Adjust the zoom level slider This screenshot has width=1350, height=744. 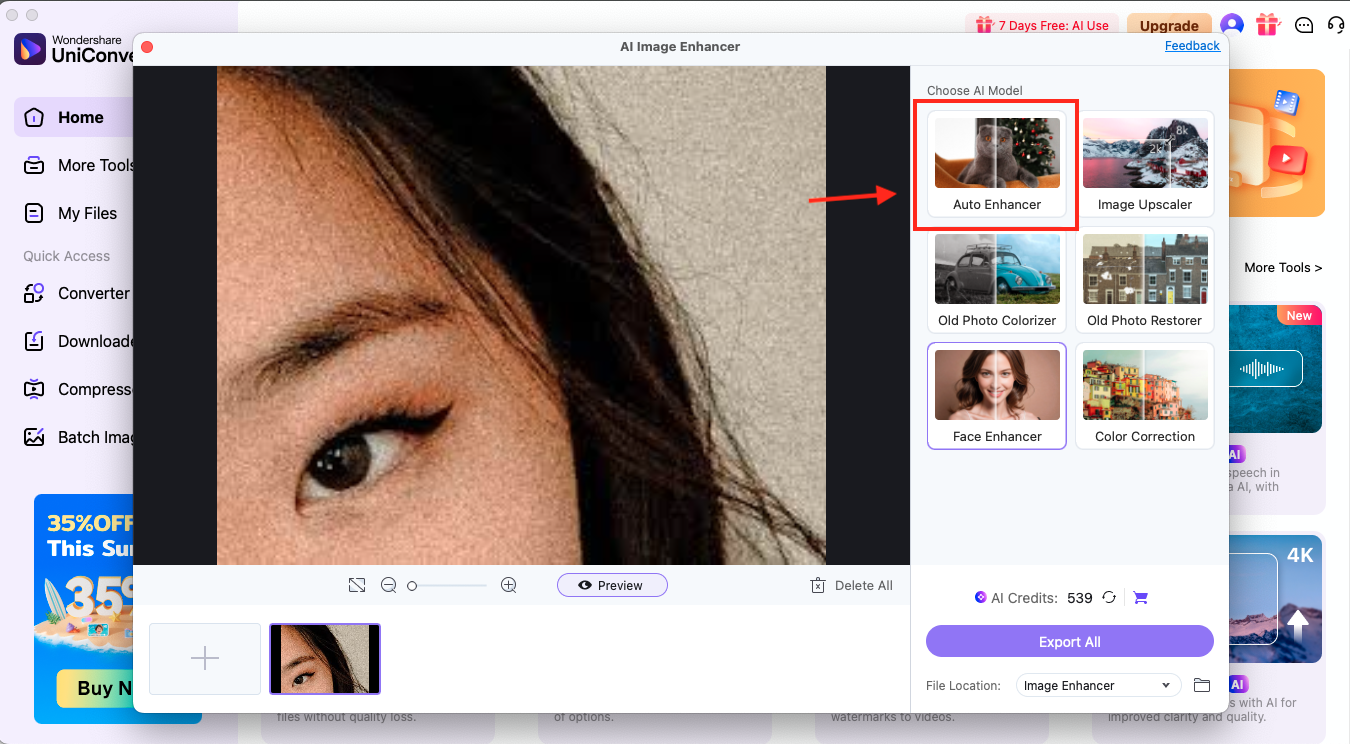[447, 585]
